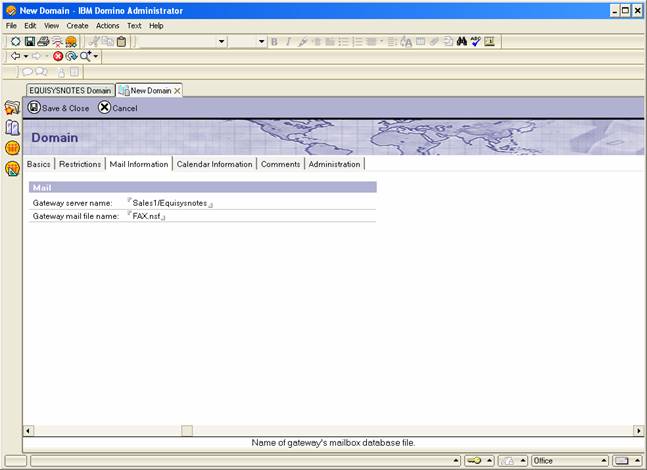Open the Actions menu
The image size is (647, 470).
(108, 26)
